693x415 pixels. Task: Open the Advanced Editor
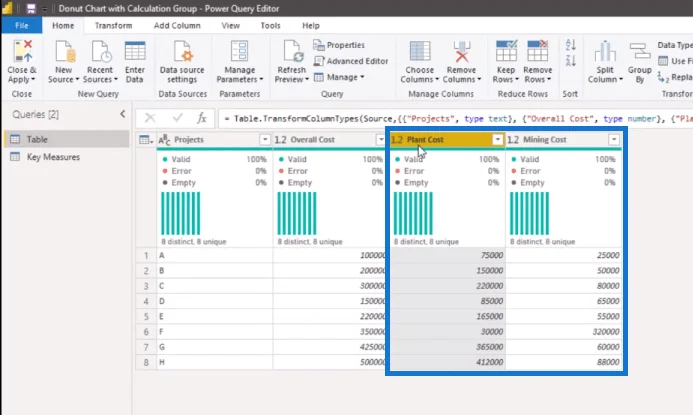351,61
